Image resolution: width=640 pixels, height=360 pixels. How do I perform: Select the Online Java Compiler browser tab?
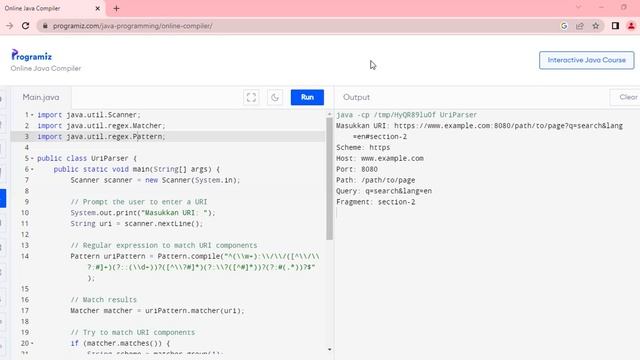pos(52,8)
